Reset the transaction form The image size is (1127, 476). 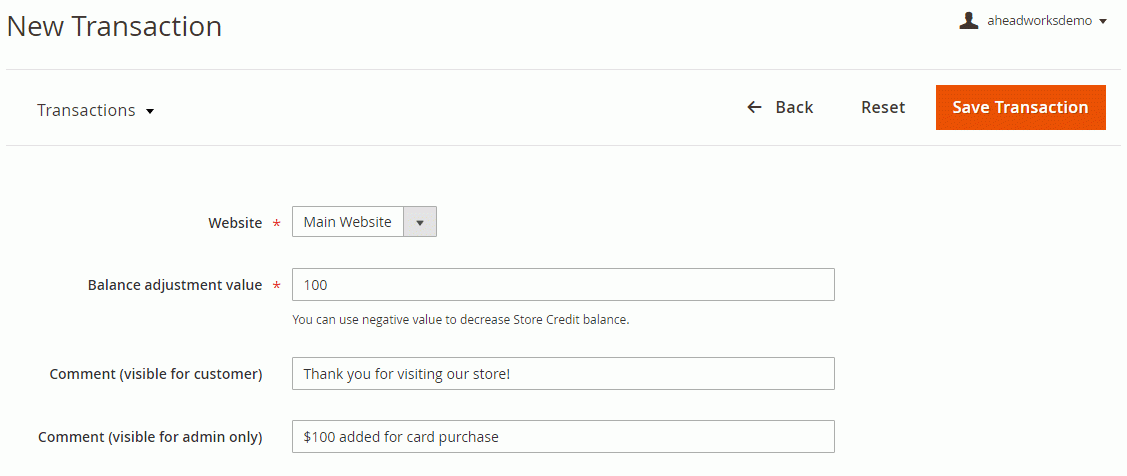click(883, 107)
